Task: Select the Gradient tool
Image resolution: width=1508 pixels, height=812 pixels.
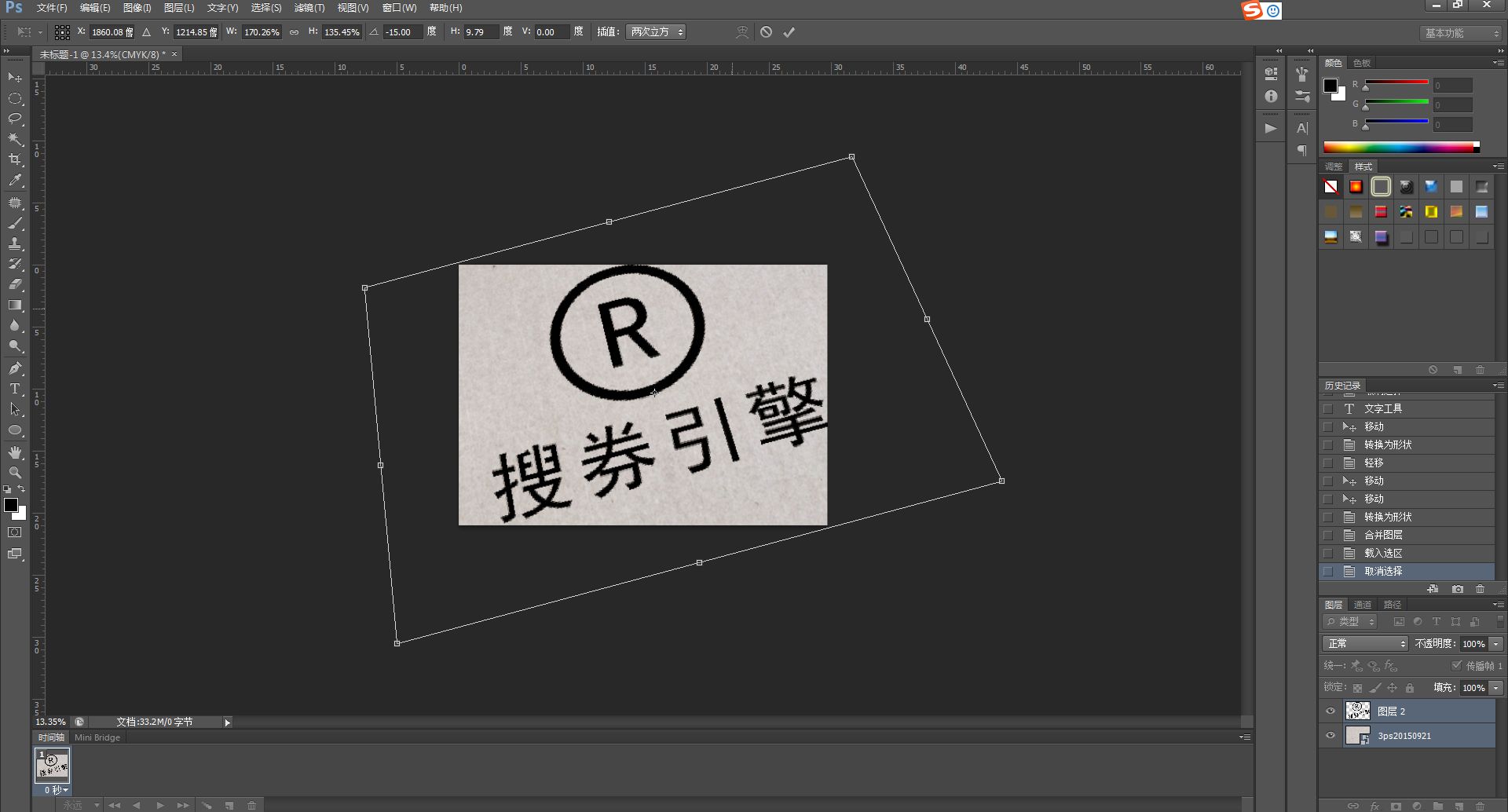Action: coord(15,305)
